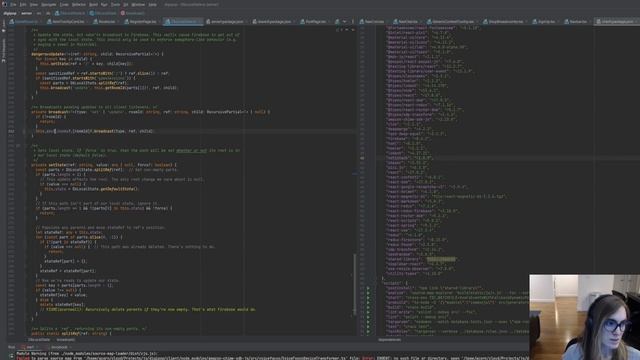This screenshot has height=360, width=640.
Task: Switch to the SignUp.tsx tab
Action: tap(544, 21)
